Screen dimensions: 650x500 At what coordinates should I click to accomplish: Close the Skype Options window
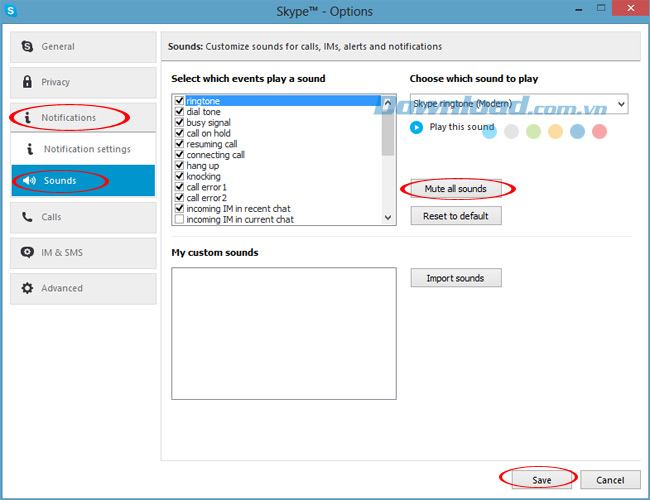631,8
